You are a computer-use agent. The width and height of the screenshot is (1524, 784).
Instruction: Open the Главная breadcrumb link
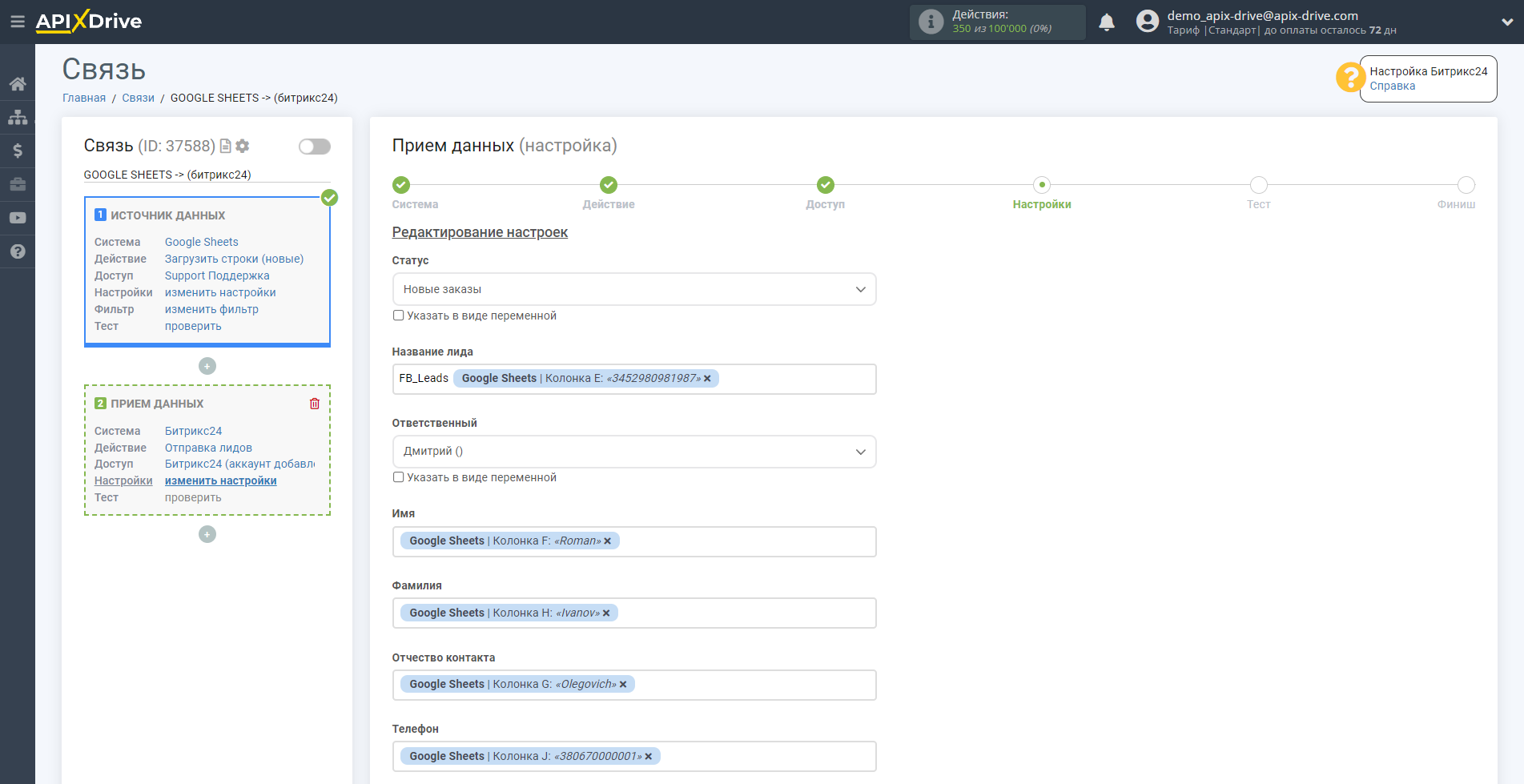(84, 98)
